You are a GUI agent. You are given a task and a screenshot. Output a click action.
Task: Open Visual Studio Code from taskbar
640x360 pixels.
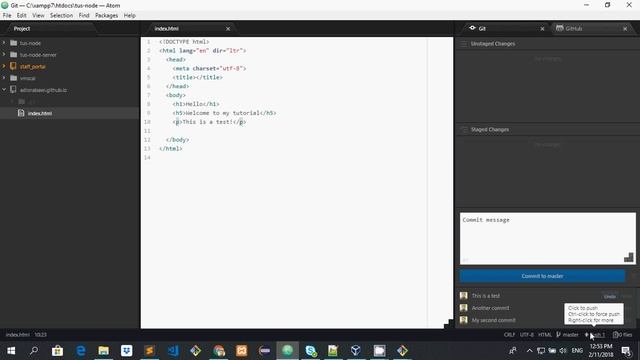(x=173, y=351)
